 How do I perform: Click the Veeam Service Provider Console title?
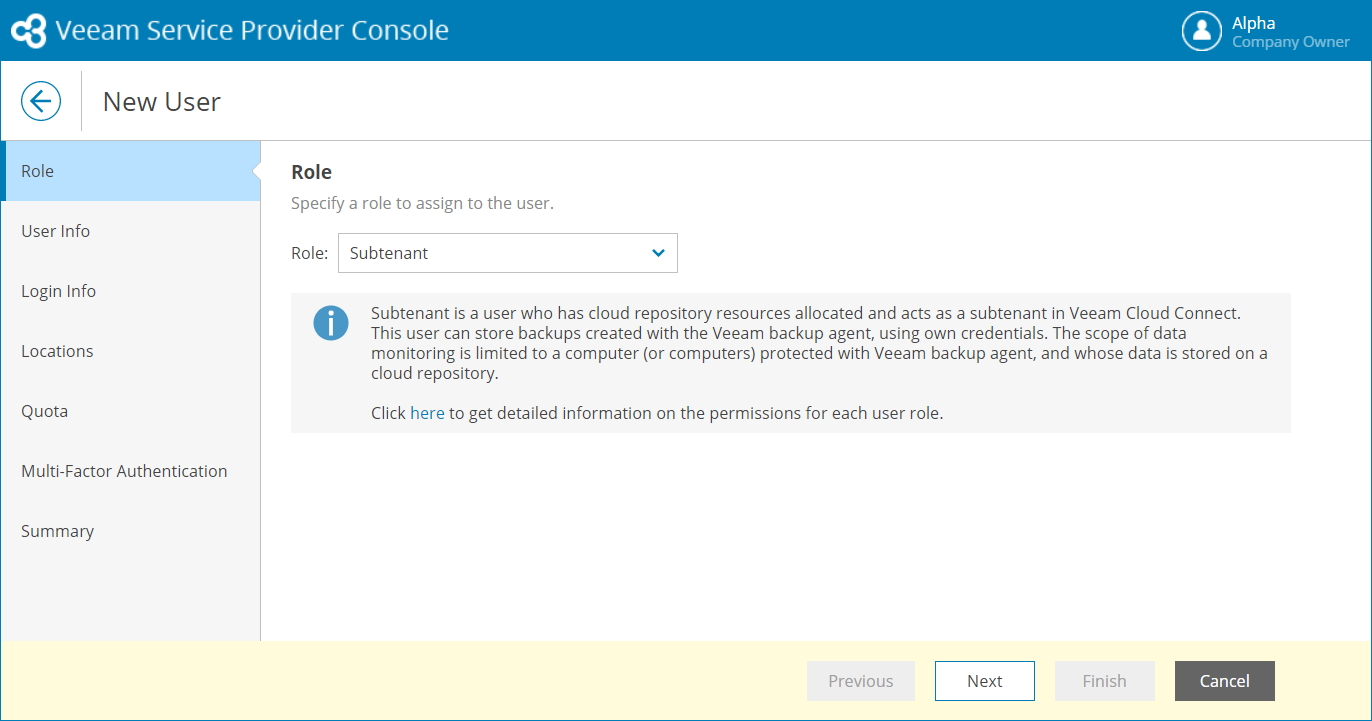pos(252,31)
